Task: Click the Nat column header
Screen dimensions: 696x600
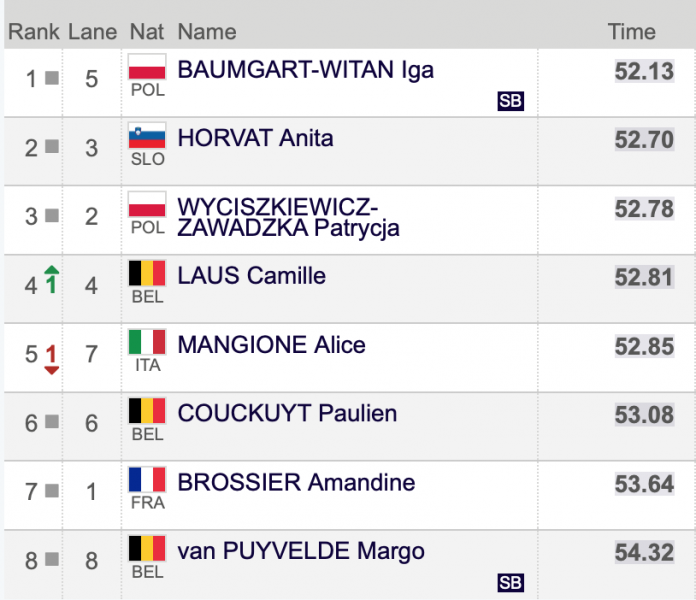Action: (x=147, y=32)
